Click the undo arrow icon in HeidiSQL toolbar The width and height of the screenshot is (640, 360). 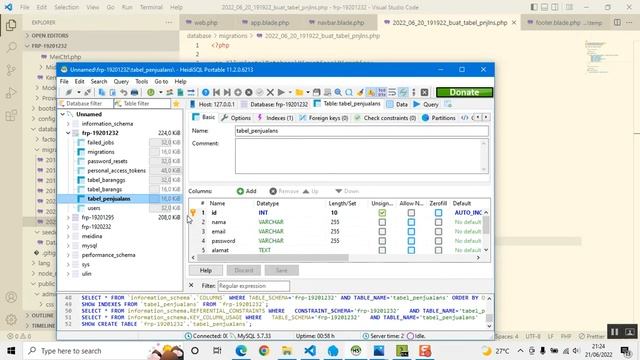pos(124,93)
